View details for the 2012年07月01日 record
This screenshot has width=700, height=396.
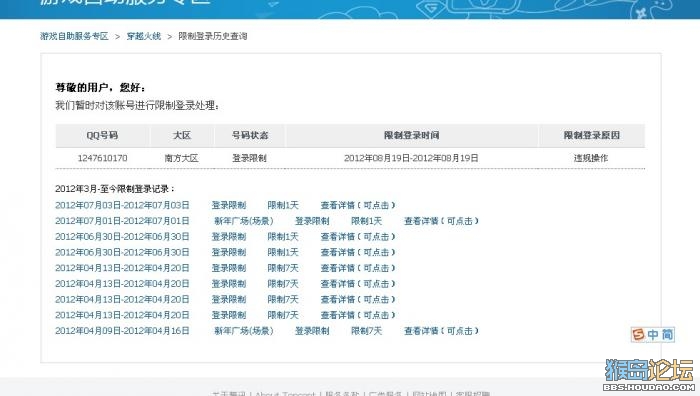point(442,221)
